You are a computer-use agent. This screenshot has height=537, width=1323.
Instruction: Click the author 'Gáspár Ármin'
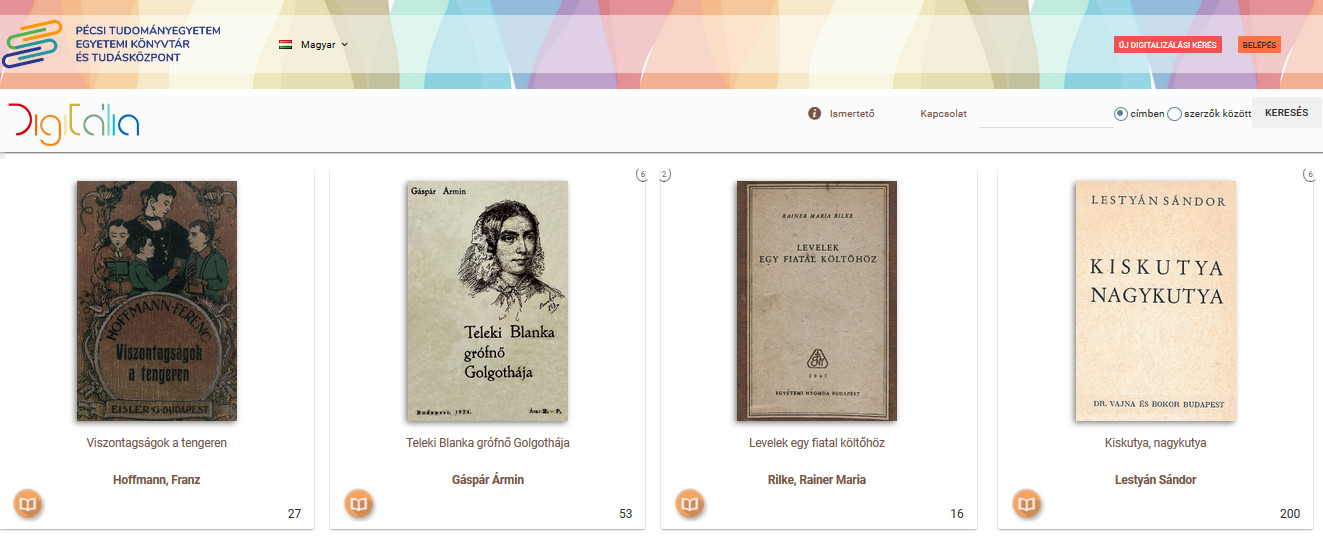tap(488, 480)
